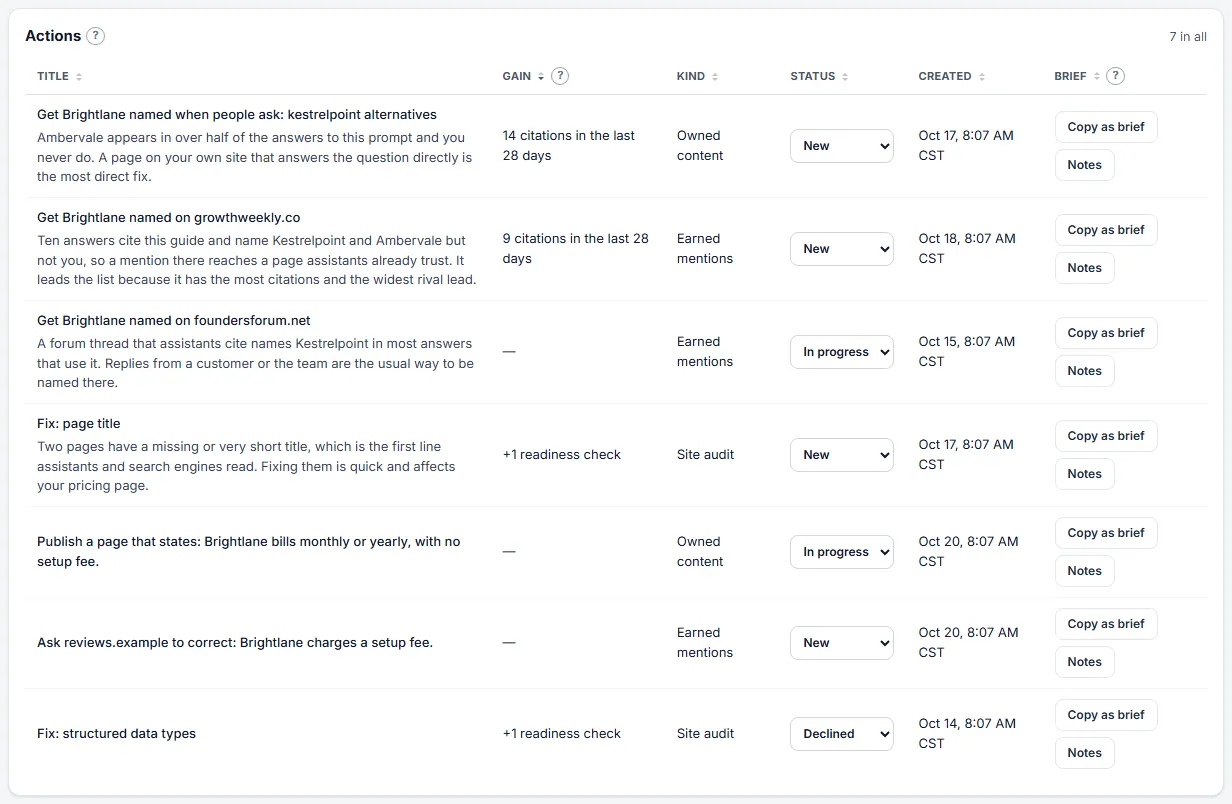This screenshot has height=804, width=1232.
Task: Click '9 citations in the last 28 days'
Action: (x=576, y=249)
